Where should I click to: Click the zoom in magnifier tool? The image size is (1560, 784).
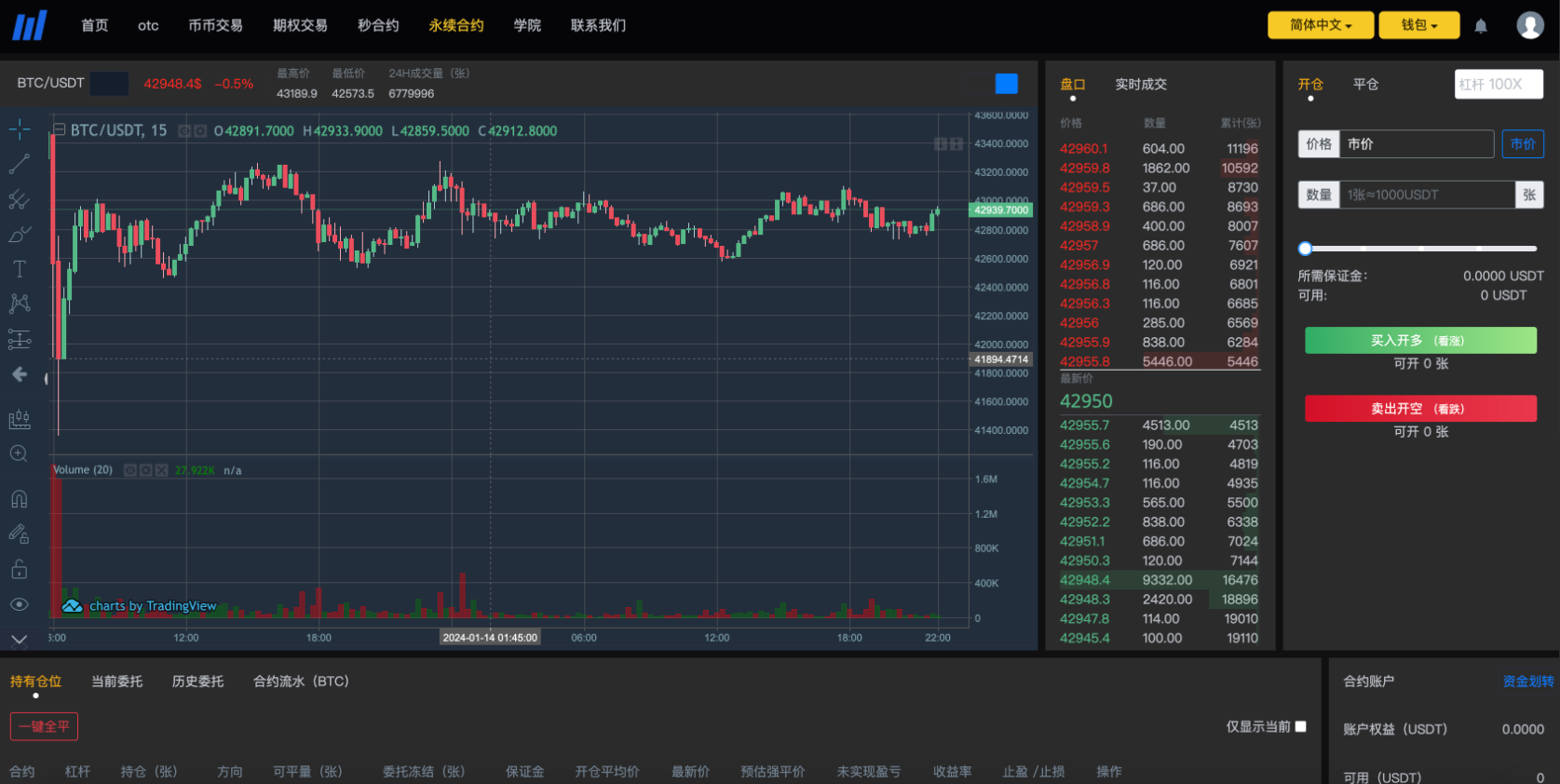[20, 453]
